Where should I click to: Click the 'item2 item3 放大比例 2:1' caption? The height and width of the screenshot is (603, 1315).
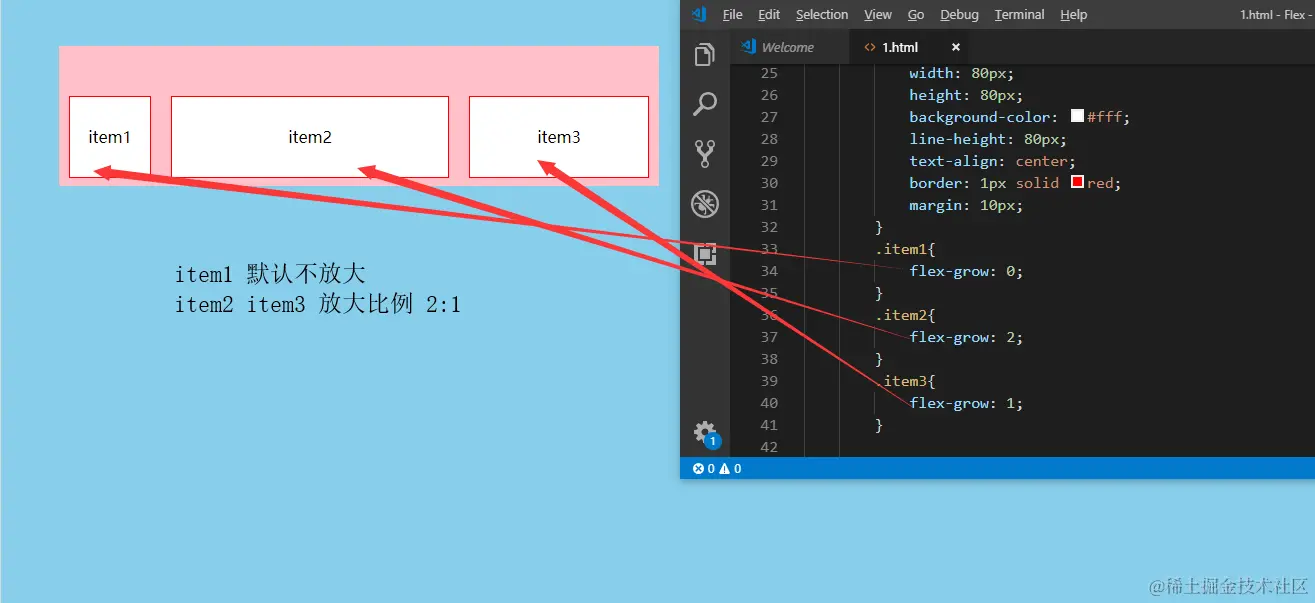(x=318, y=305)
